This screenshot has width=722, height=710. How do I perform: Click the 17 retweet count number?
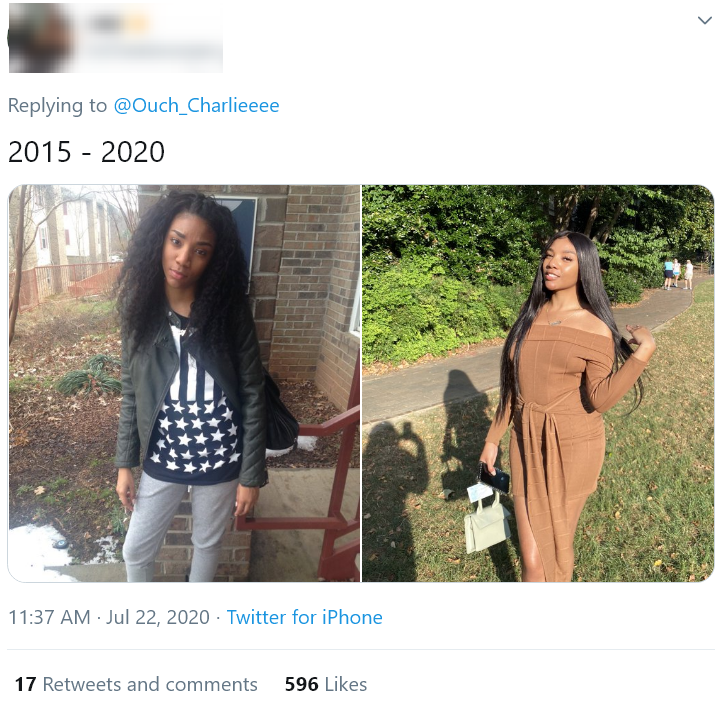[25, 684]
